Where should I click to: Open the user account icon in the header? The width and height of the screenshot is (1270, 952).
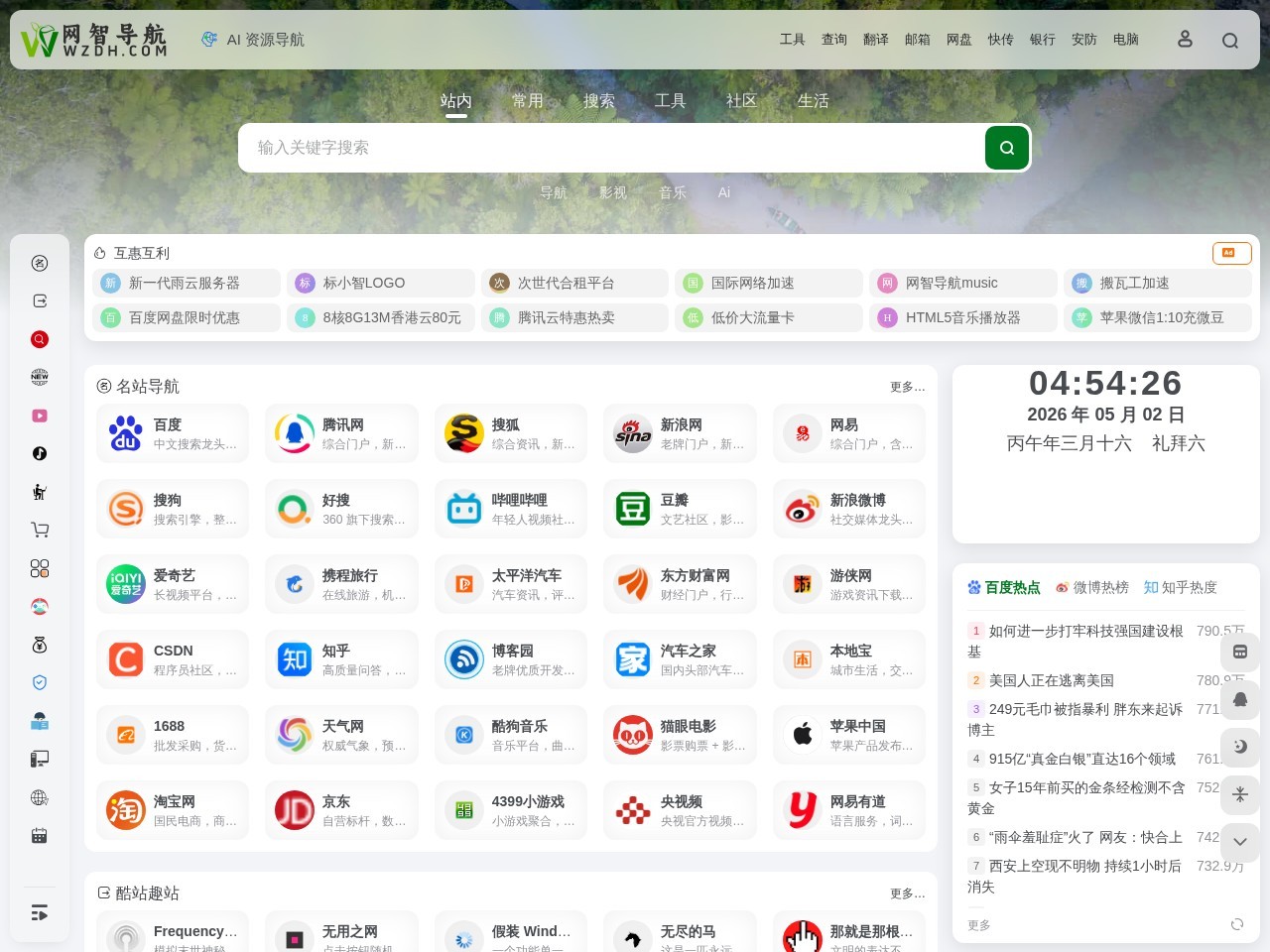(1185, 39)
